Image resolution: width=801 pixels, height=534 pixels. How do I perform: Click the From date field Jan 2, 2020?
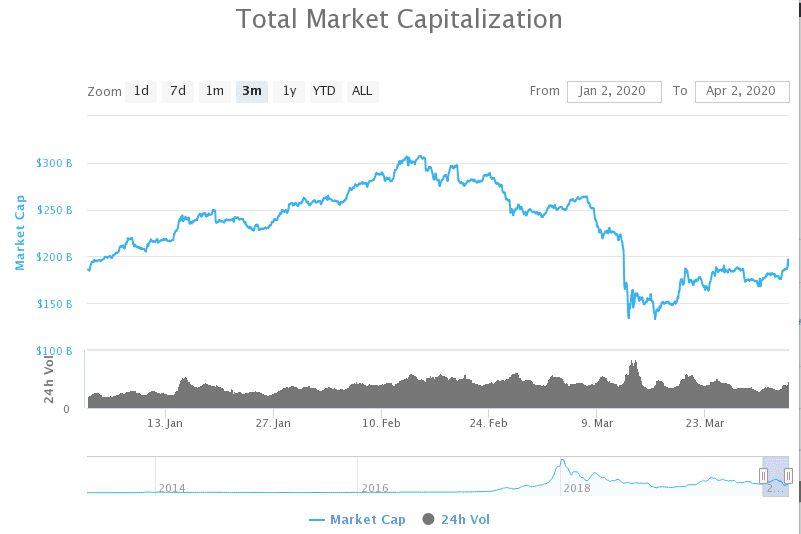(x=614, y=91)
